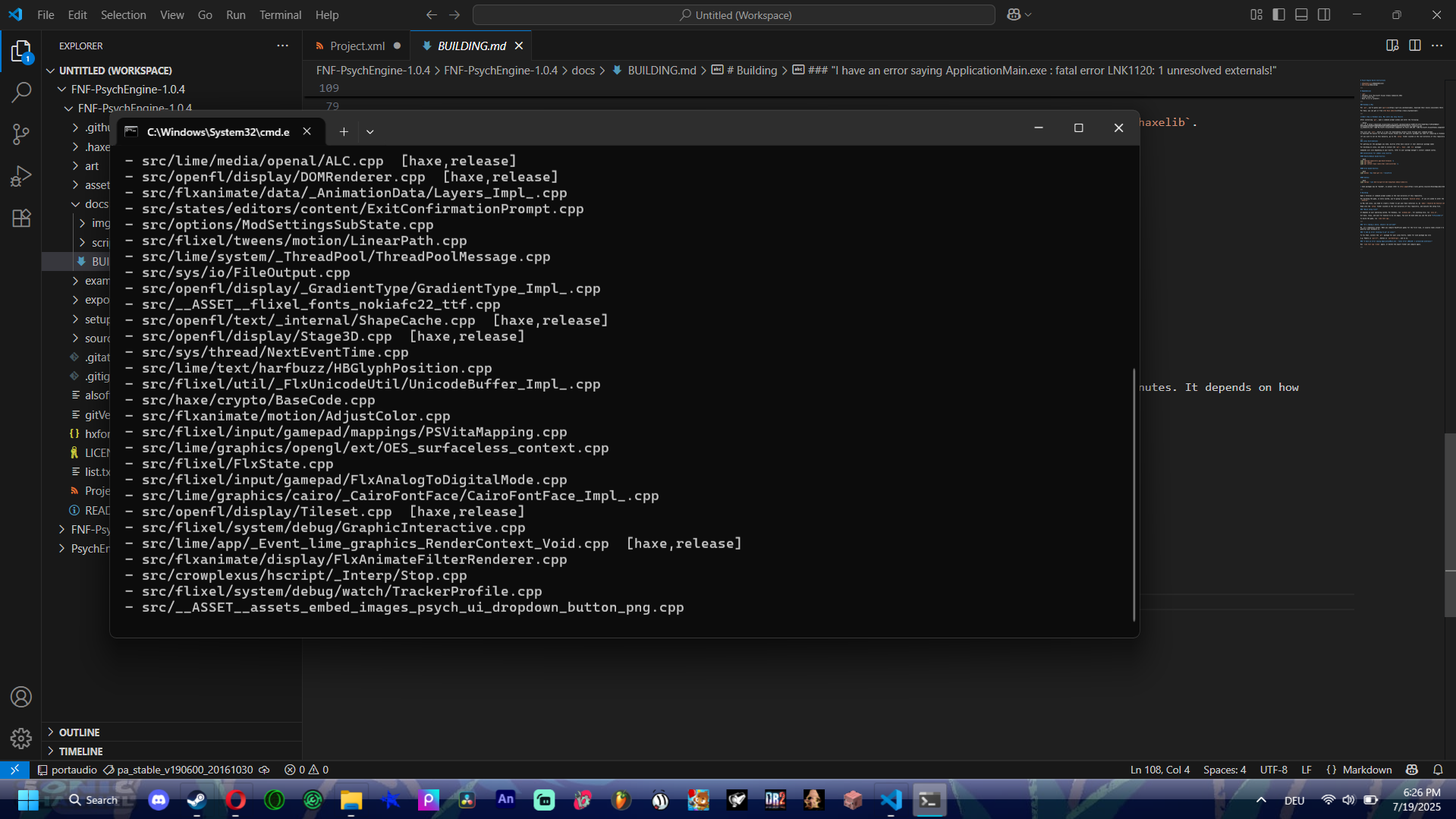Open the errors and warnings problems indicator

point(307,770)
